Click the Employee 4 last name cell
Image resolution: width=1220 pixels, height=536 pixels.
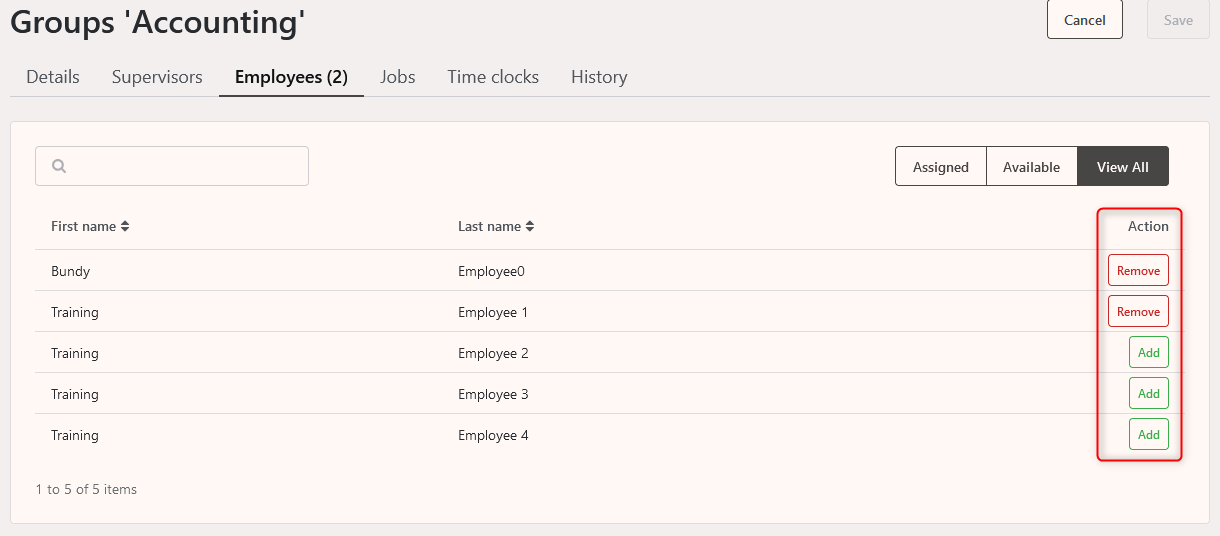[x=493, y=435]
